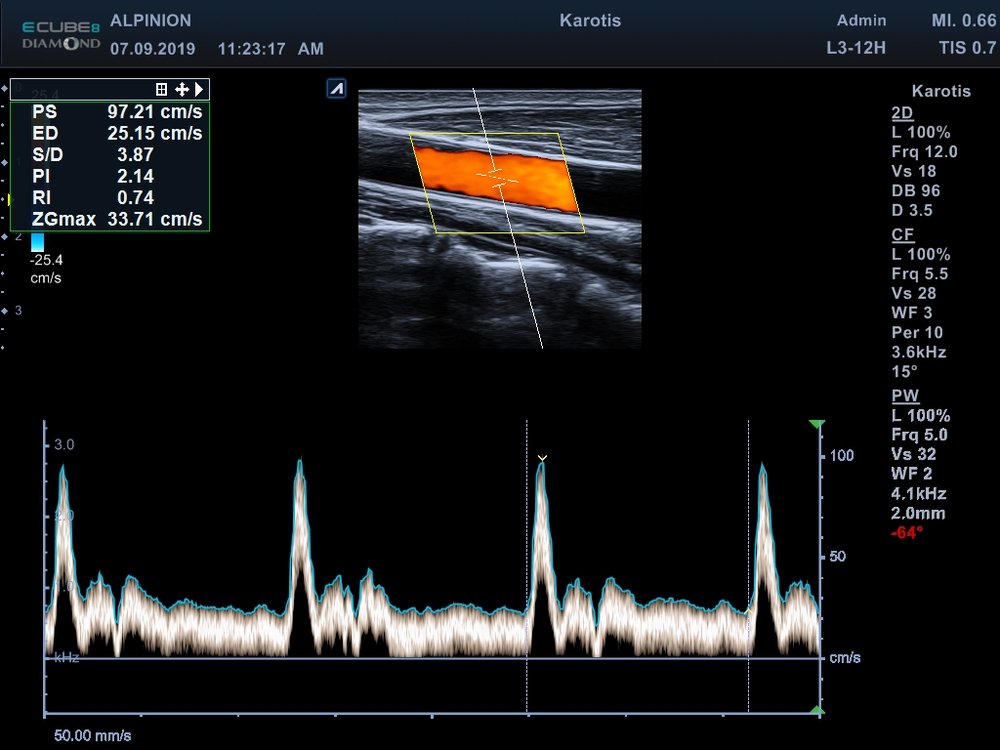Click the MI. 0.66 mechanical index readout

coord(963,20)
